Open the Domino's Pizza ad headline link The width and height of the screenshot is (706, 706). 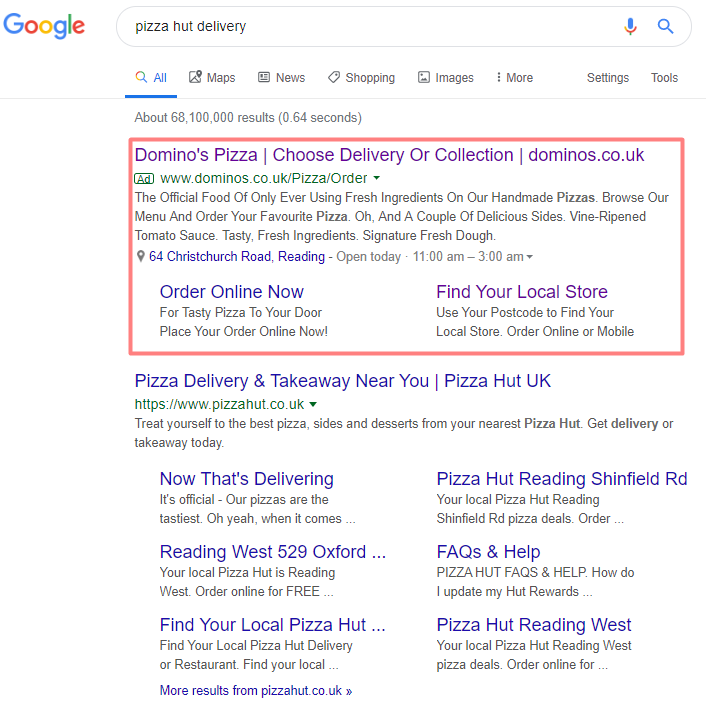389,155
